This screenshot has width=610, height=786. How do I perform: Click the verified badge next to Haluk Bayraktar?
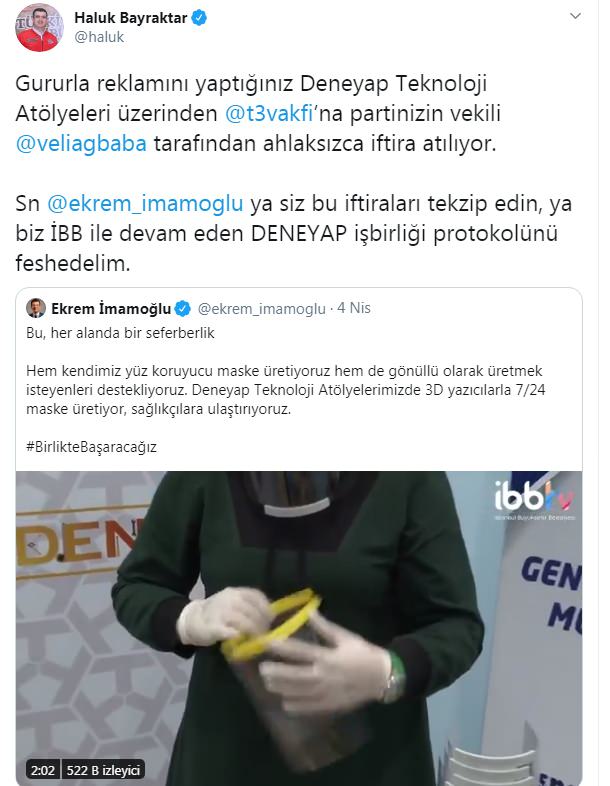[x=199, y=18]
